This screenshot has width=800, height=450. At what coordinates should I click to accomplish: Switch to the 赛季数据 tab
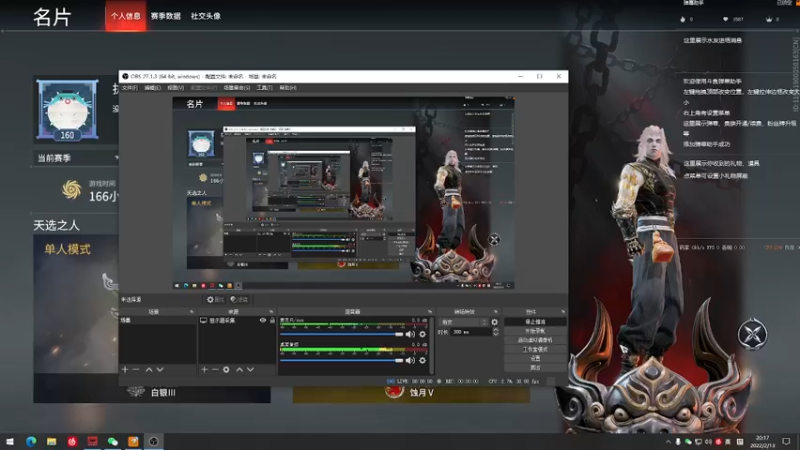[166, 16]
